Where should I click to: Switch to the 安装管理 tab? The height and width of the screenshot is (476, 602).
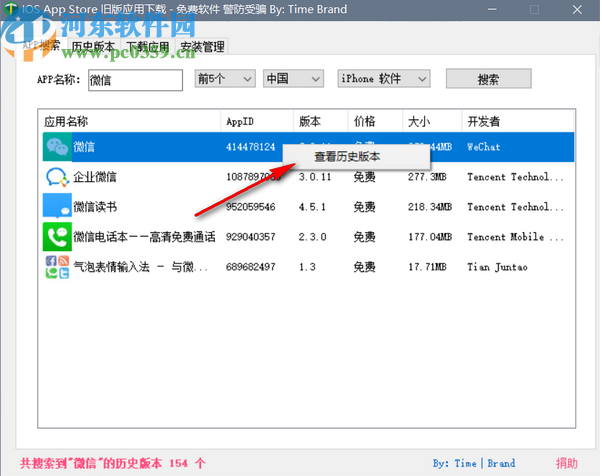coord(202,47)
